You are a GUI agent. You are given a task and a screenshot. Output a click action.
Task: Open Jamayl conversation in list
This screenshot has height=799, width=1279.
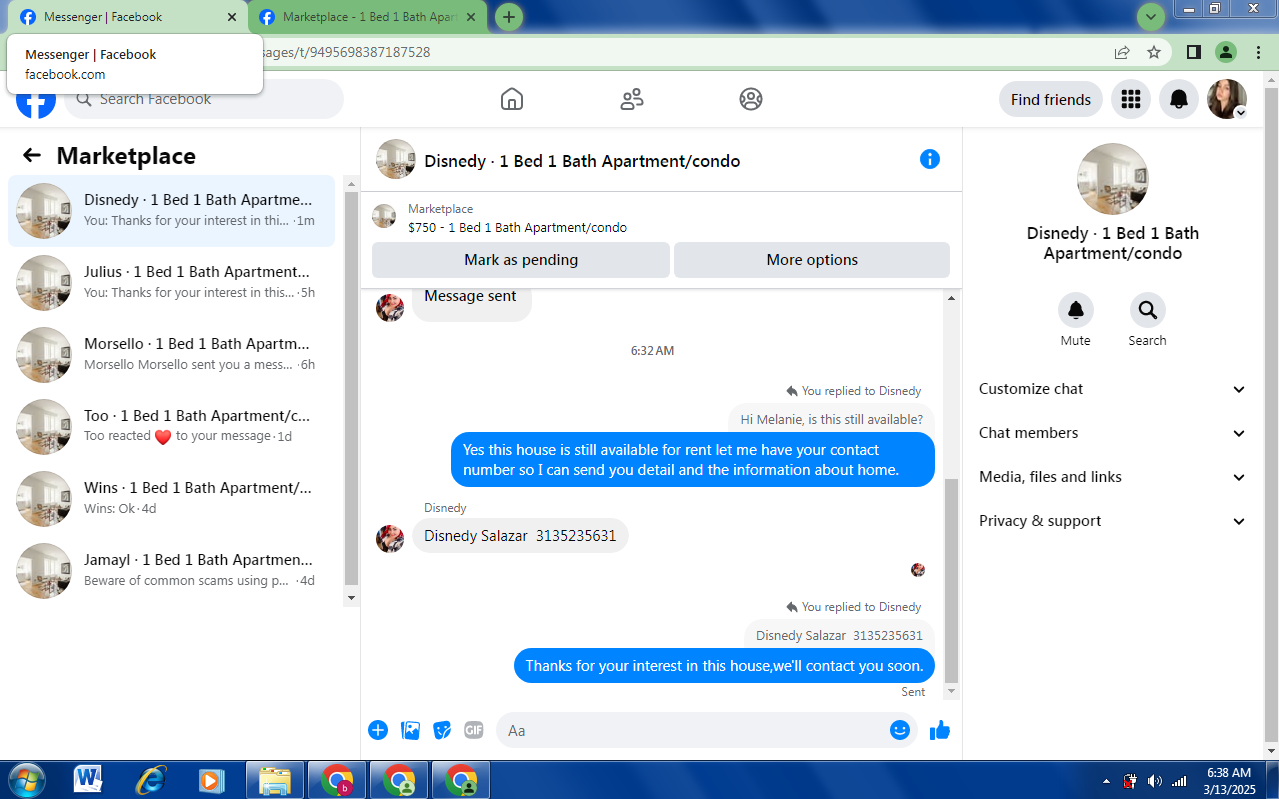tap(171, 571)
